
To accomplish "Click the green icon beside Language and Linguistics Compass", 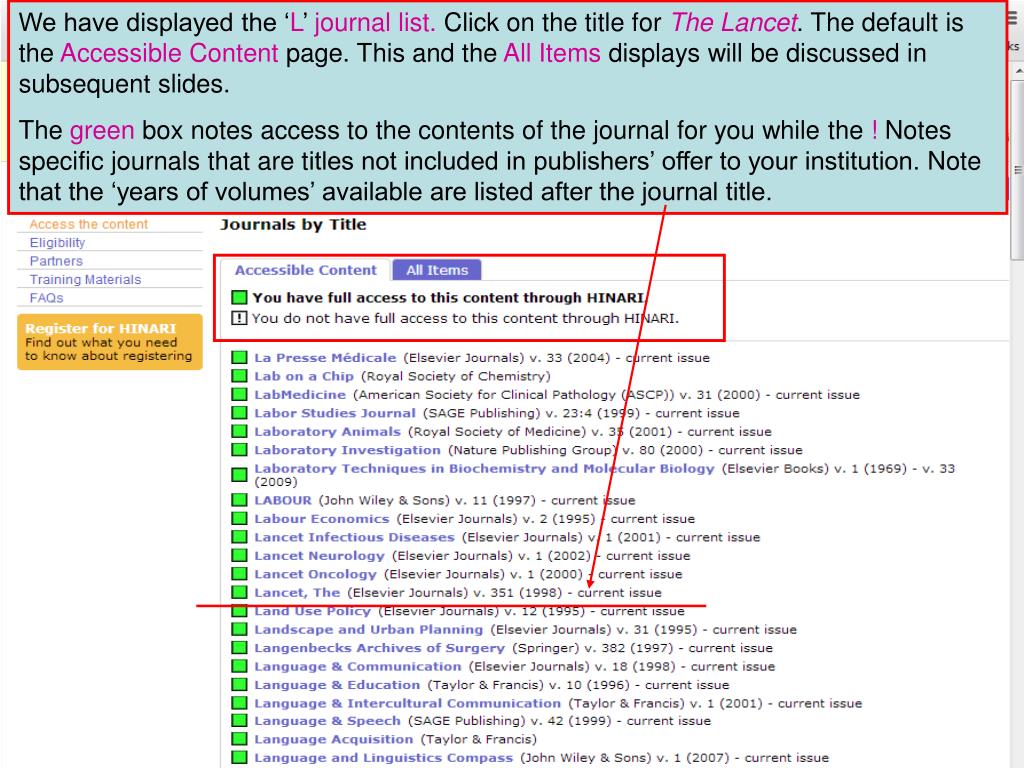I will [240, 757].
